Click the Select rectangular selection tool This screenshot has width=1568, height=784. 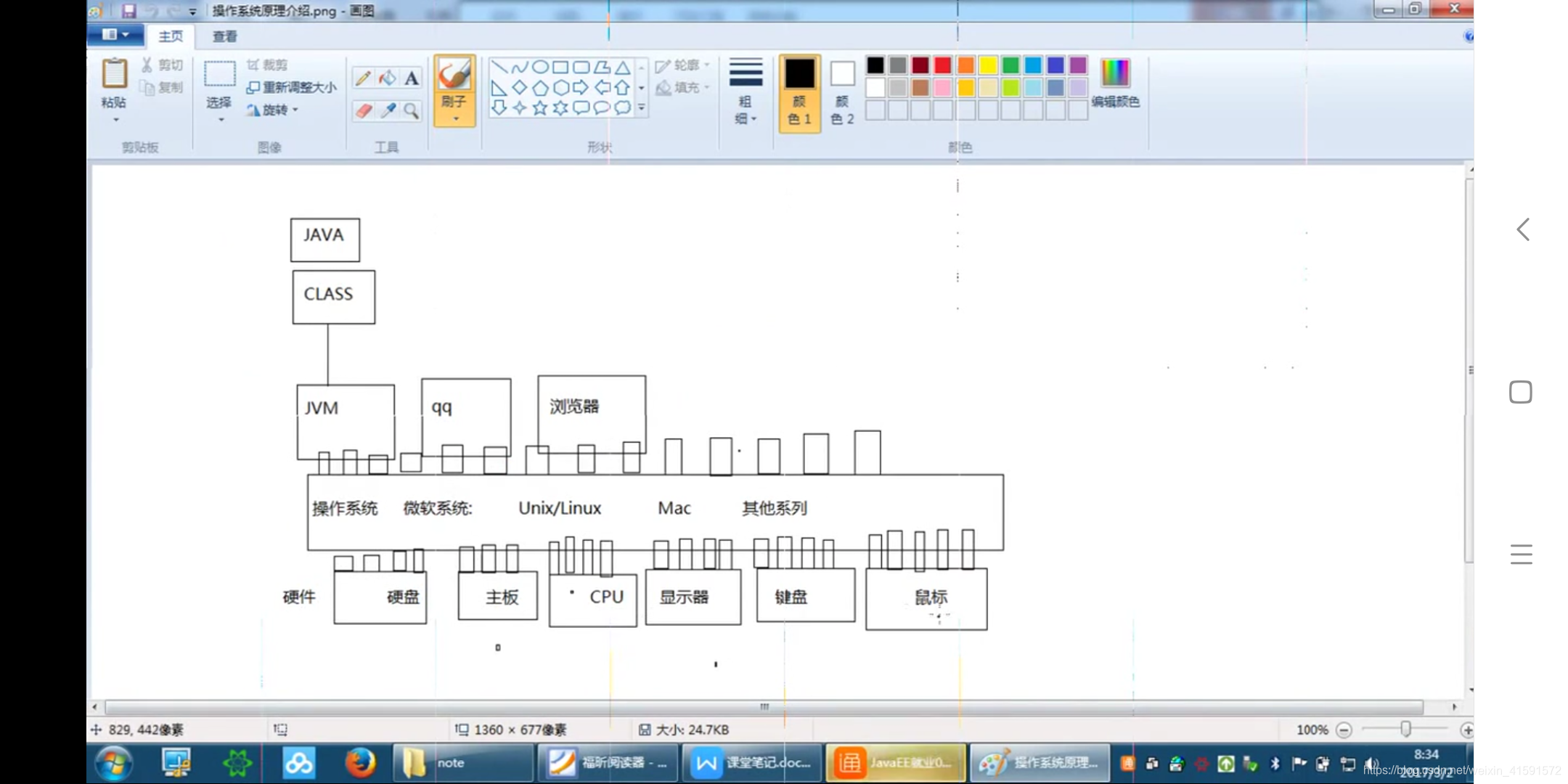[219, 74]
